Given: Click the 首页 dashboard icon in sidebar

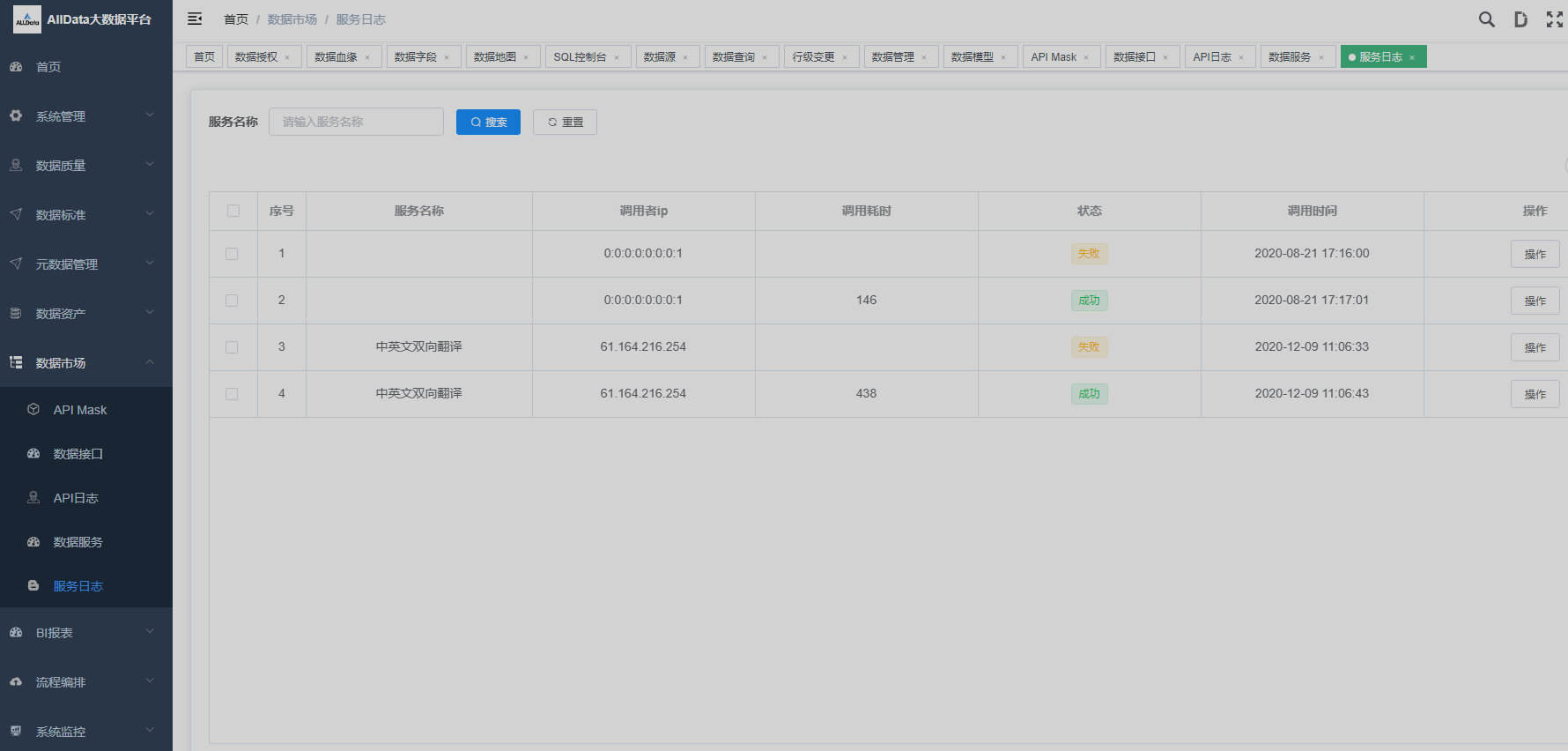Looking at the screenshot, I should click(x=16, y=67).
